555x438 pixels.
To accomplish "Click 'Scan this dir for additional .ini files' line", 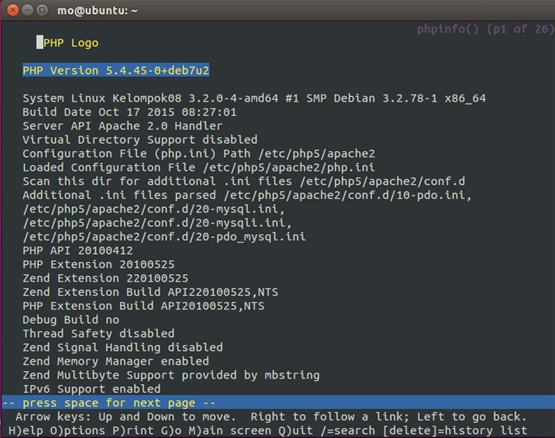I will (244, 181).
